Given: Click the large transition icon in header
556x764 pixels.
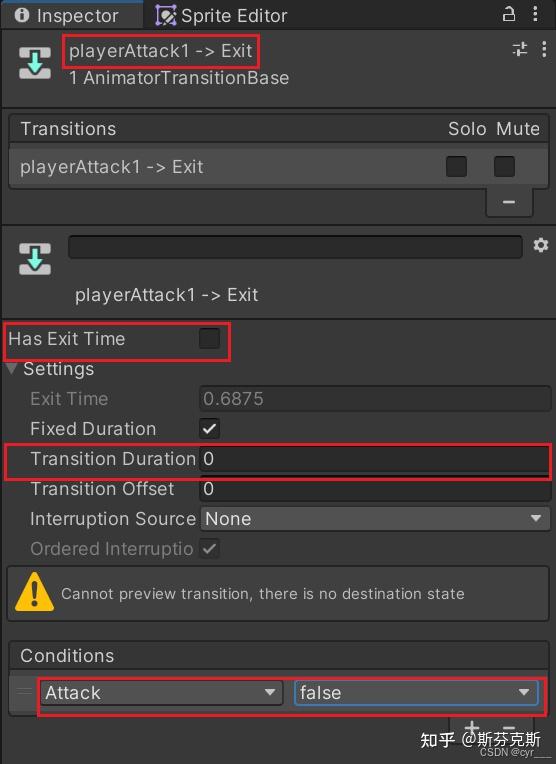Looking at the screenshot, I should point(35,63).
